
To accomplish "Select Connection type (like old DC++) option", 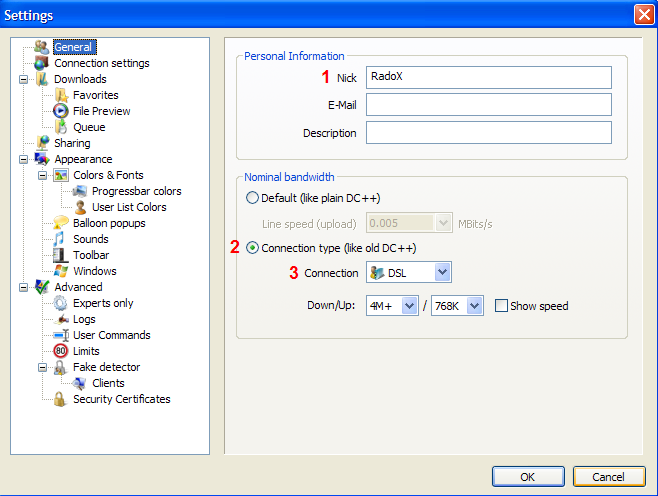I will [252, 248].
